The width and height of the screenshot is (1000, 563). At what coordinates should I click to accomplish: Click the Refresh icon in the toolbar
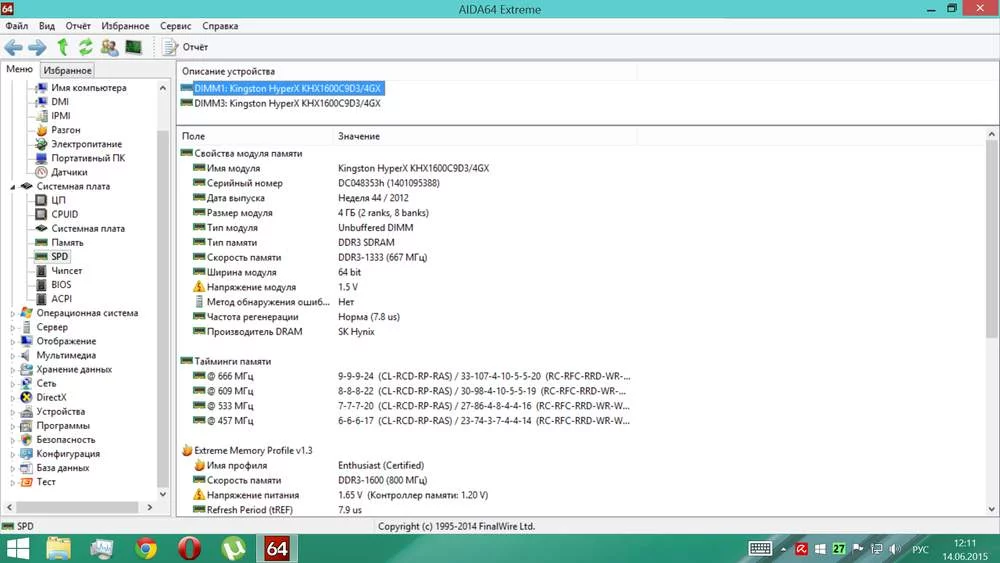(x=85, y=47)
